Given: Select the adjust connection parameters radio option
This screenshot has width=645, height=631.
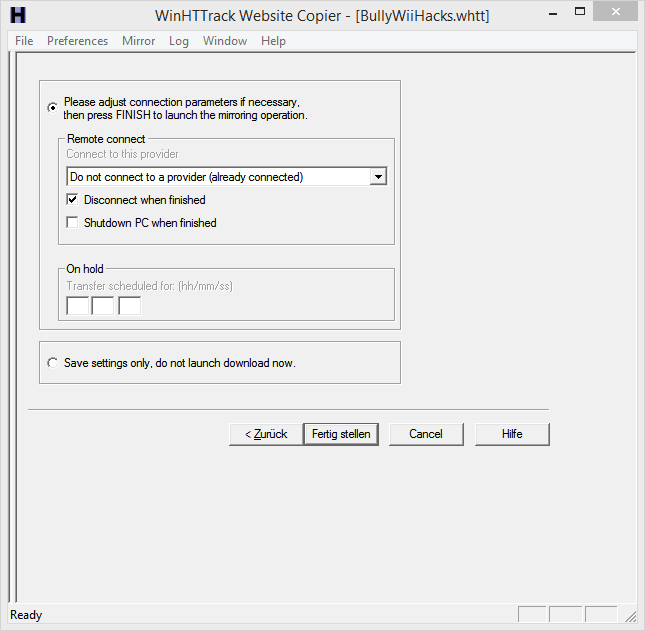Looking at the screenshot, I should coord(52,108).
